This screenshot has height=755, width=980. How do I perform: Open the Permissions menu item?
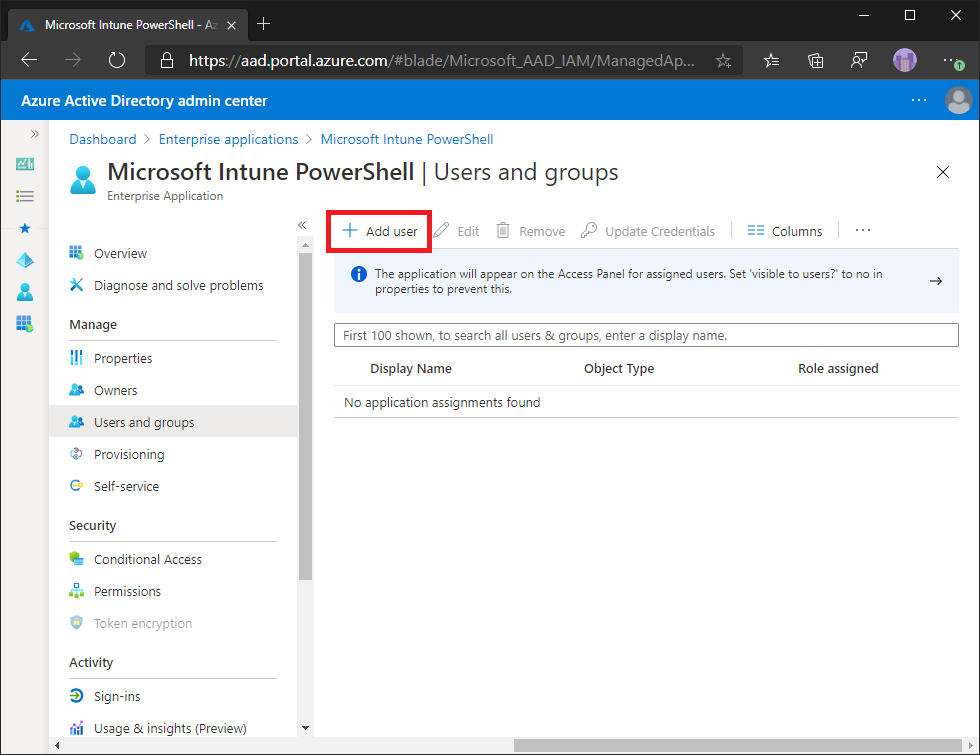[x=172, y=591]
